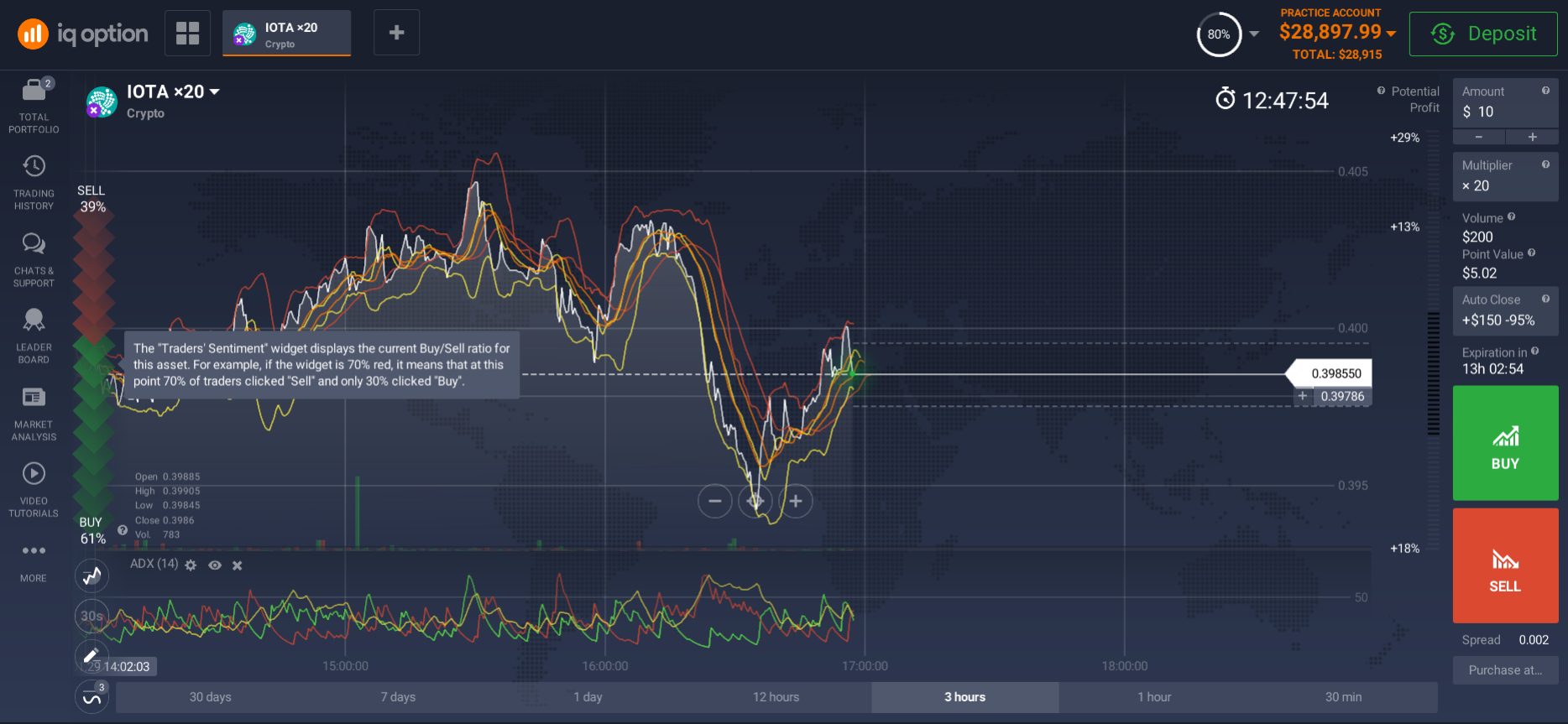
Task: Decrease amount with minus stepper
Action: point(1478,137)
